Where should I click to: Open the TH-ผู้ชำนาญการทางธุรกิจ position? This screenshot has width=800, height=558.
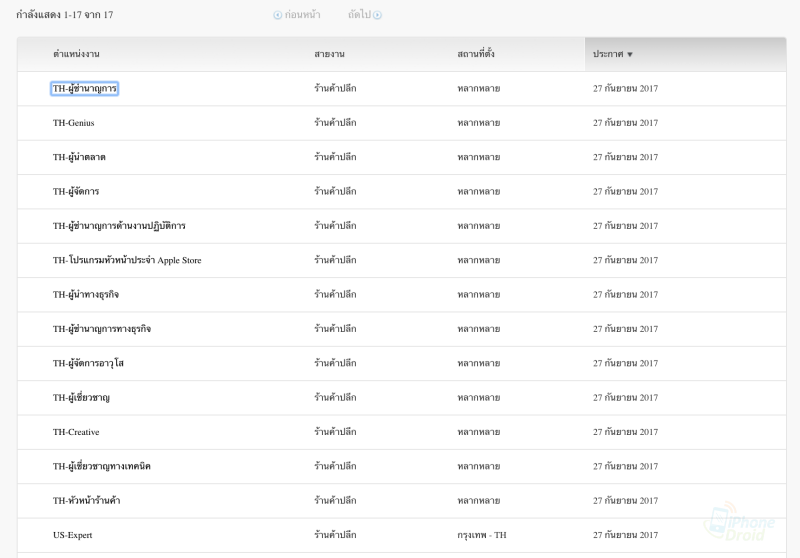click(102, 329)
